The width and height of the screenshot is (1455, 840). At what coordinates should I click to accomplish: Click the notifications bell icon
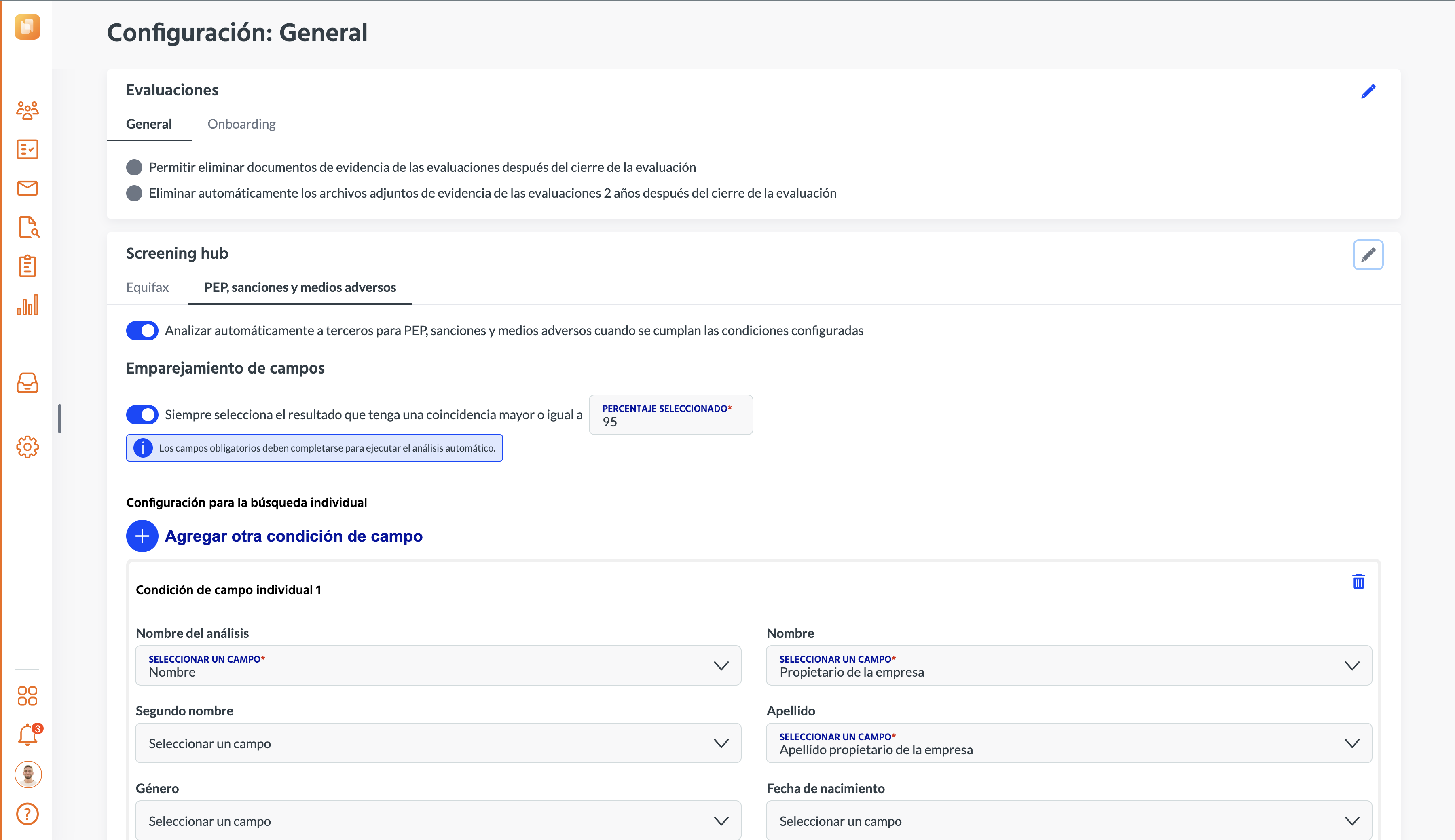(x=28, y=734)
